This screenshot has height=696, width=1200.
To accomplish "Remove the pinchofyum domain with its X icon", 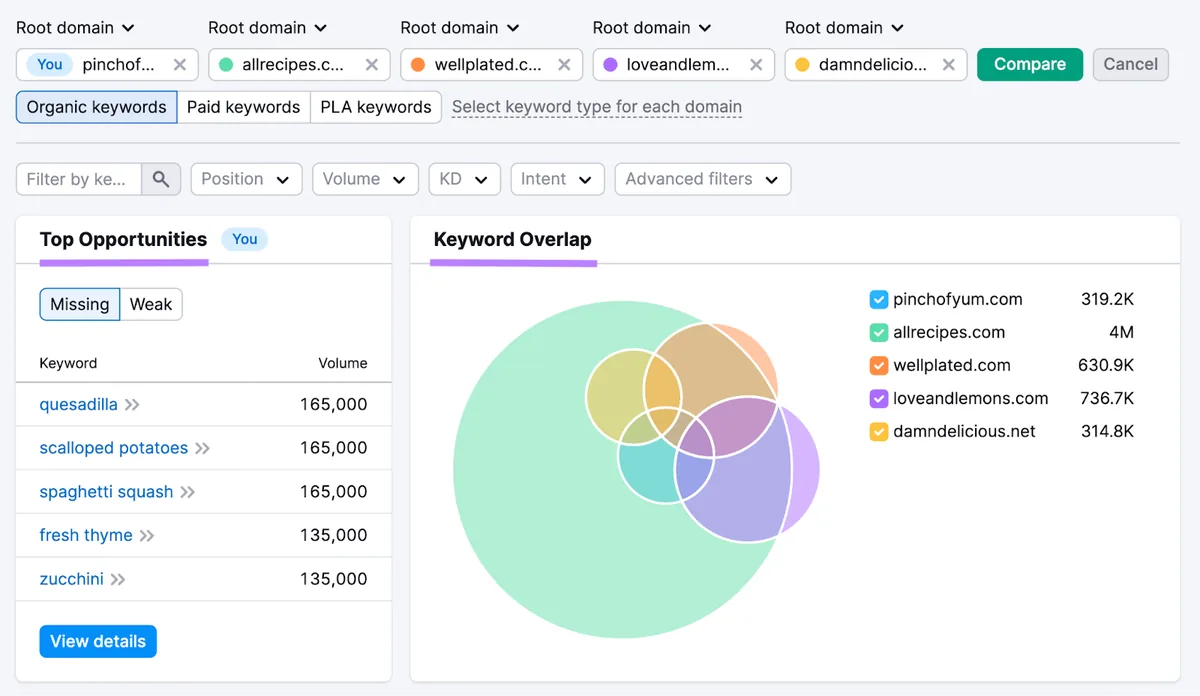I will 180,64.
